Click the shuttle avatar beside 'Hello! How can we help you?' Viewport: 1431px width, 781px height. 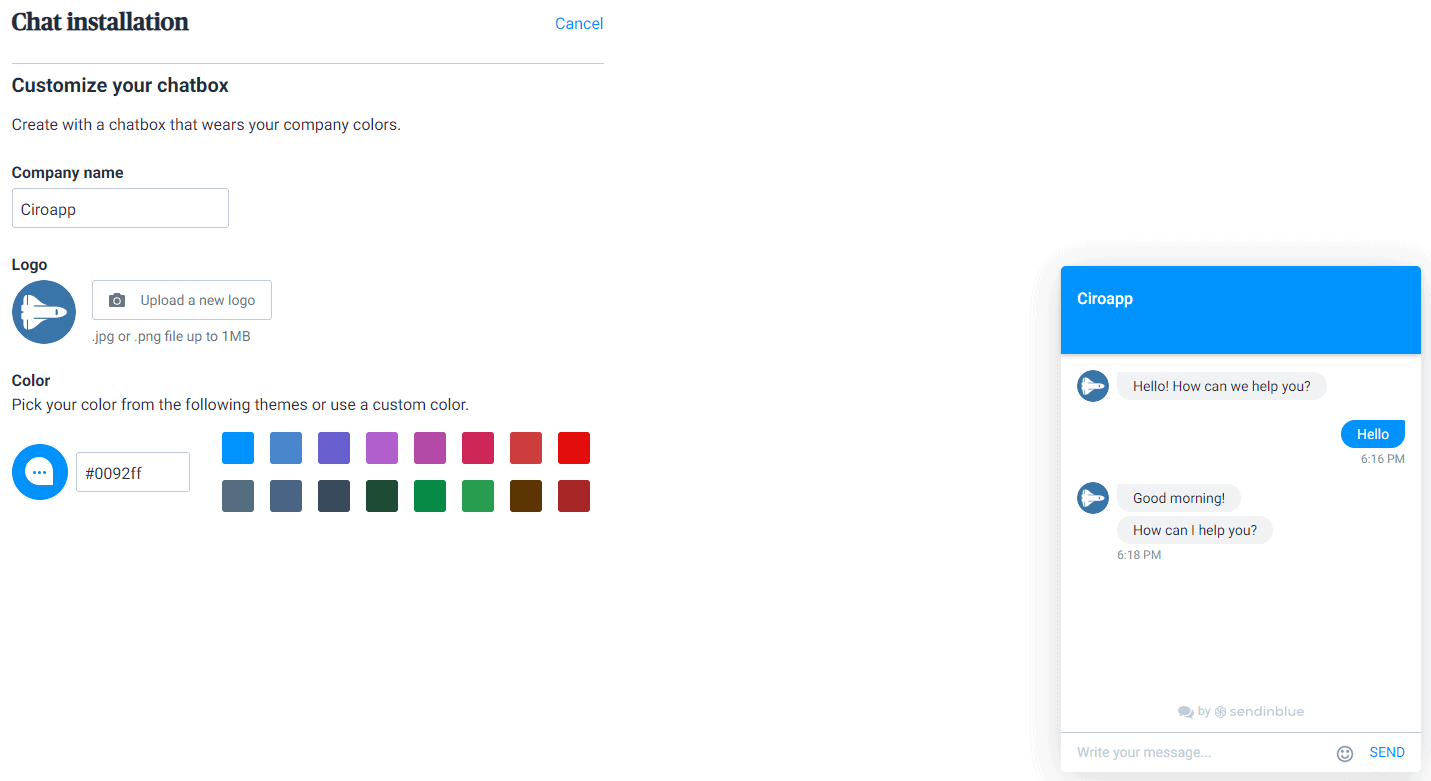(1093, 386)
